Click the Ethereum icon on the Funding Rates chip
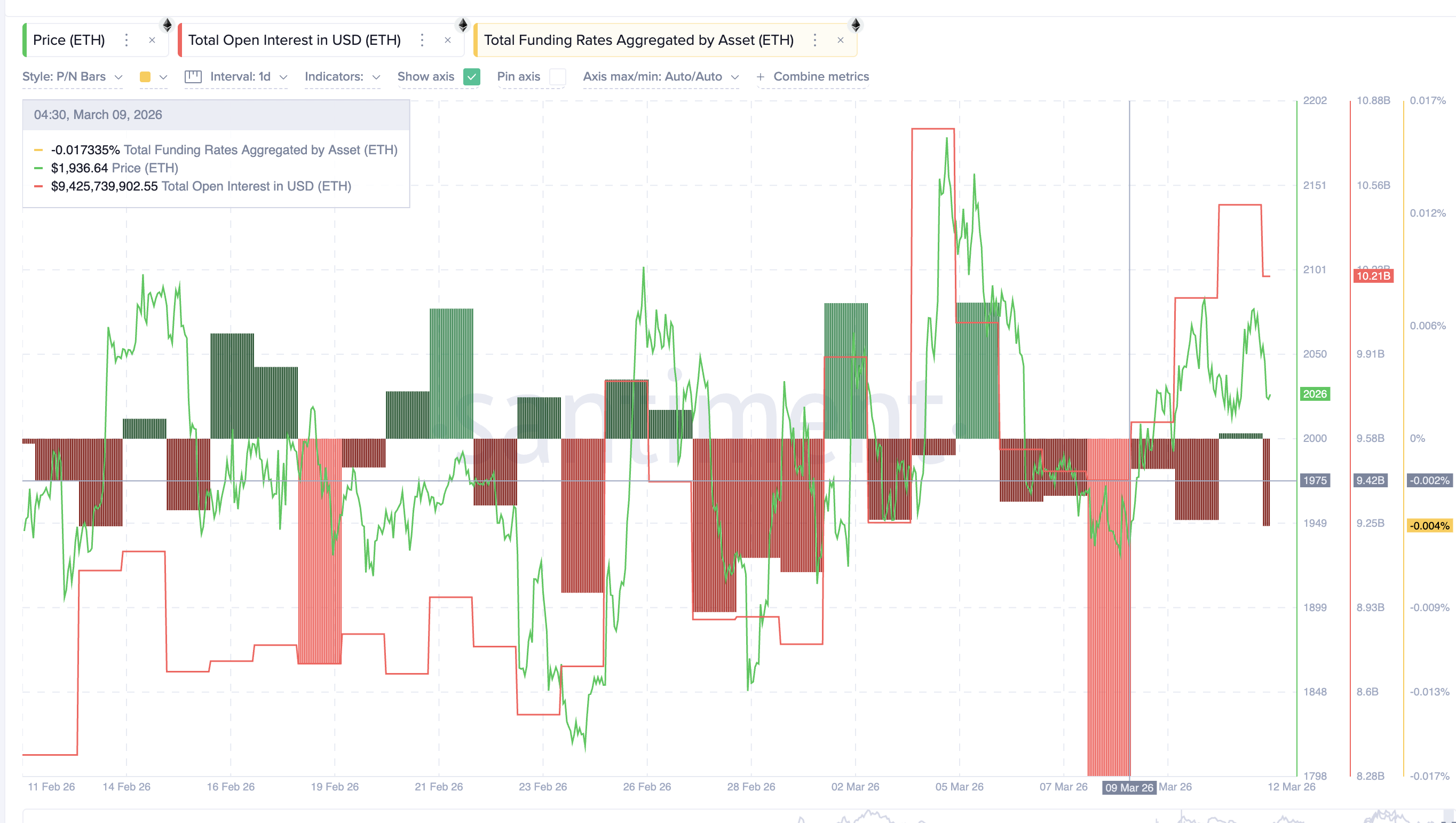This screenshot has height=823, width=1456. [x=856, y=25]
